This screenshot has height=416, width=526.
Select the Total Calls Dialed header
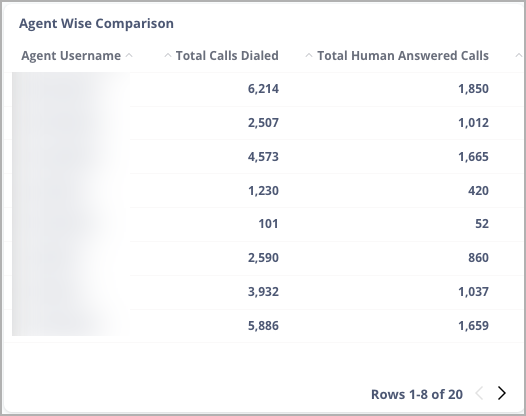pyautogui.click(x=227, y=56)
